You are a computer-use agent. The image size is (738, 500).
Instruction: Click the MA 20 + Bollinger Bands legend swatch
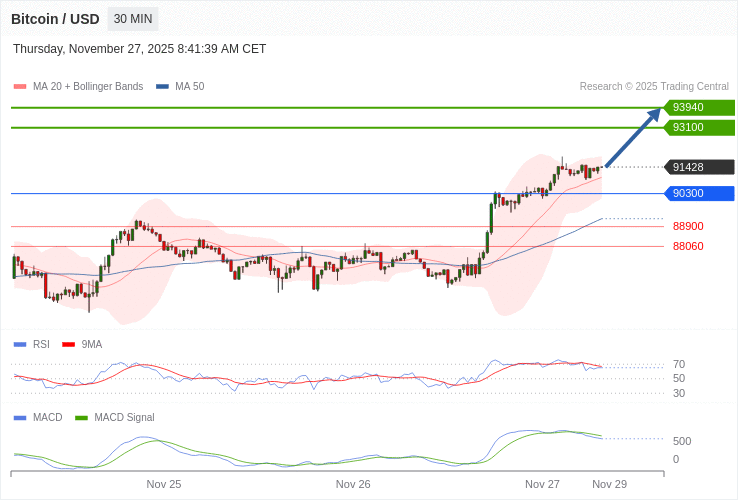pyautogui.click(x=20, y=87)
